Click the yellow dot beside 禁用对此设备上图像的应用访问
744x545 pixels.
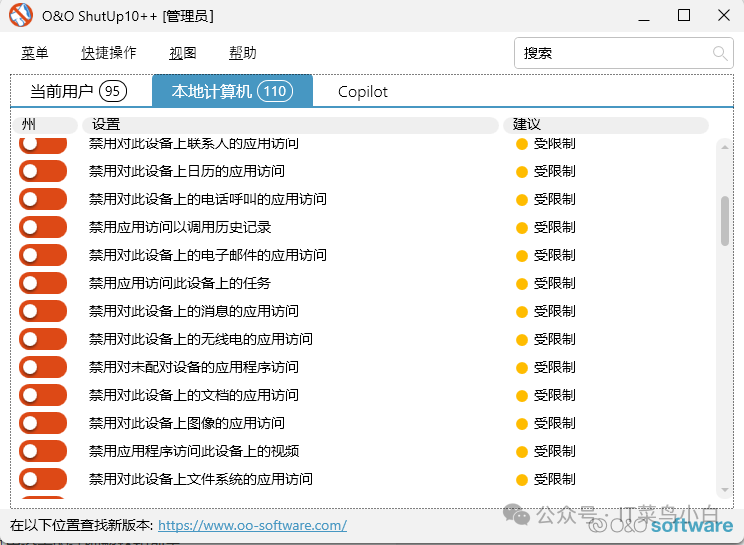521,424
